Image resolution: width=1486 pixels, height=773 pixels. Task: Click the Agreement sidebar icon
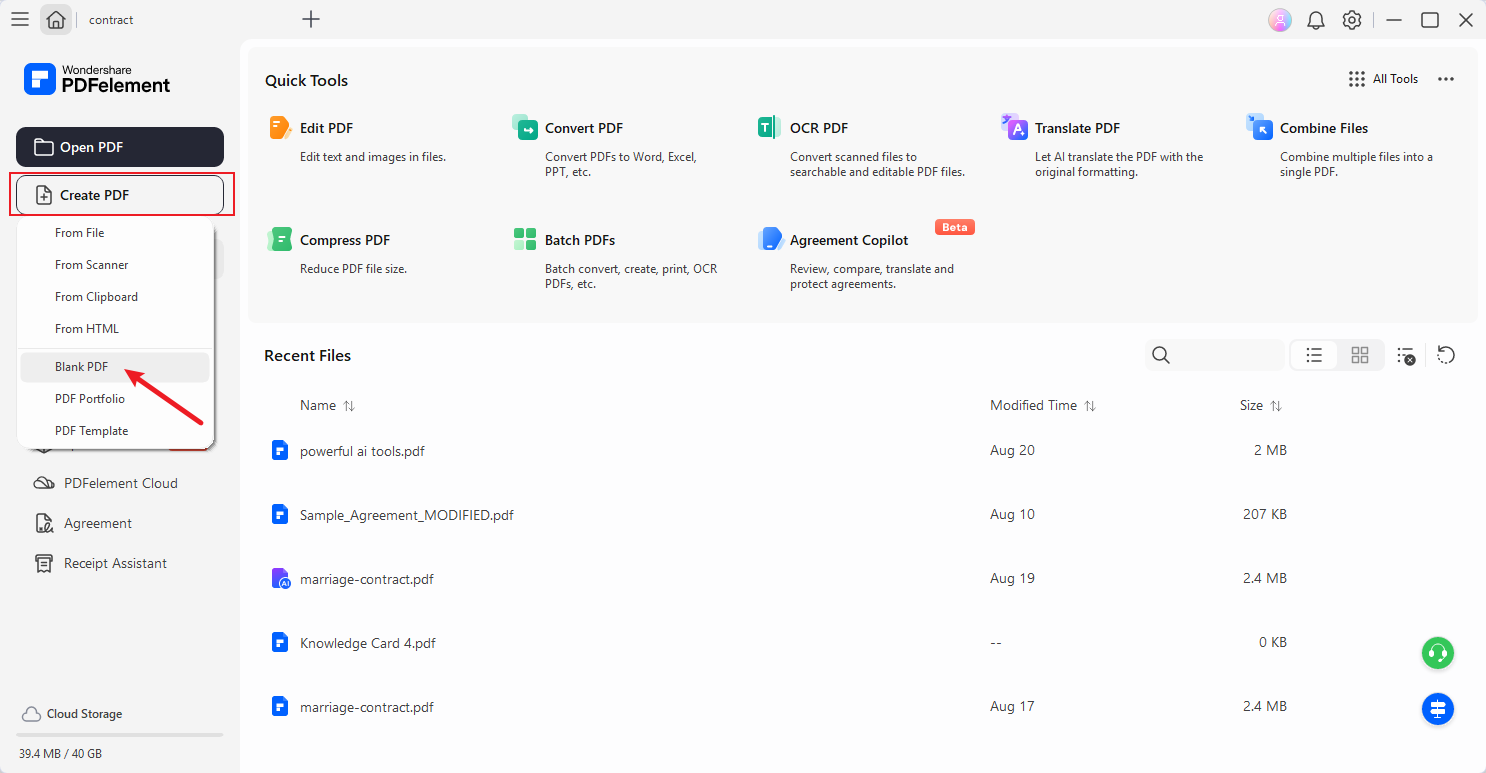click(44, 523)
